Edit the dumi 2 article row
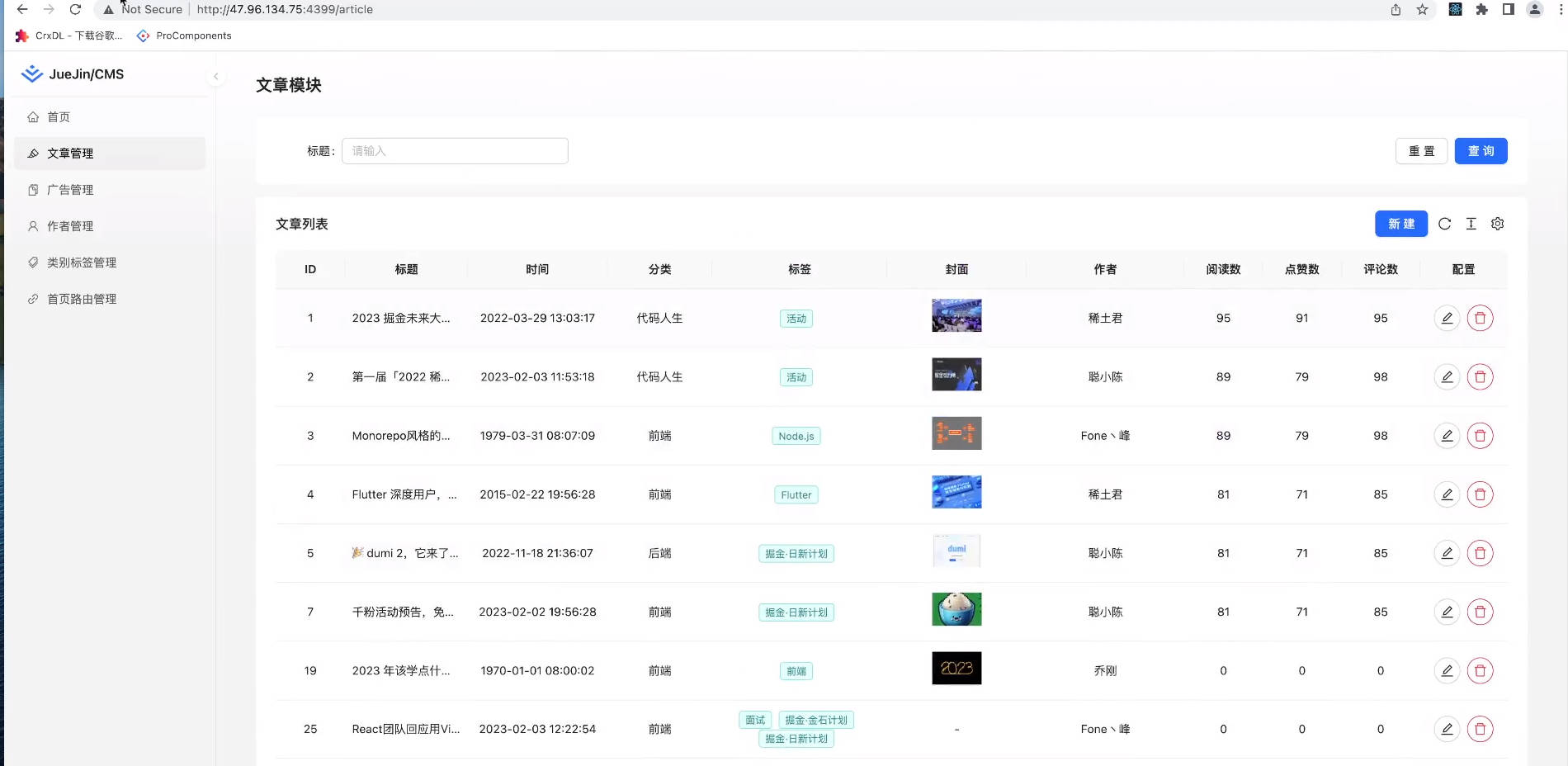 tap(1447, 553)
